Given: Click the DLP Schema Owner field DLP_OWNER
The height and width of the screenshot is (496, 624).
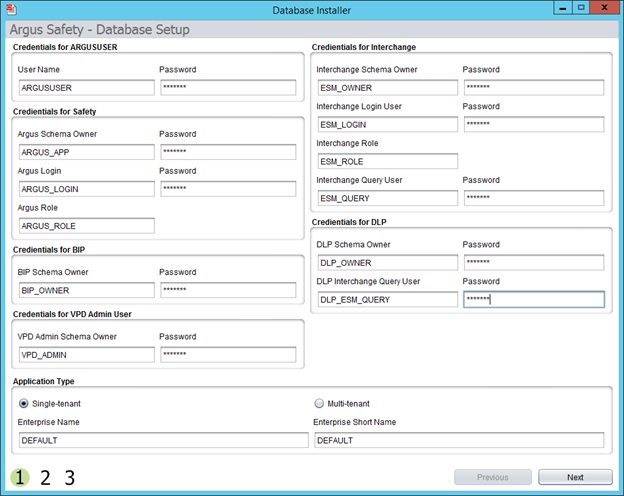Looking at the screenshot, I should pyautogui.click(x=388, y=263).
